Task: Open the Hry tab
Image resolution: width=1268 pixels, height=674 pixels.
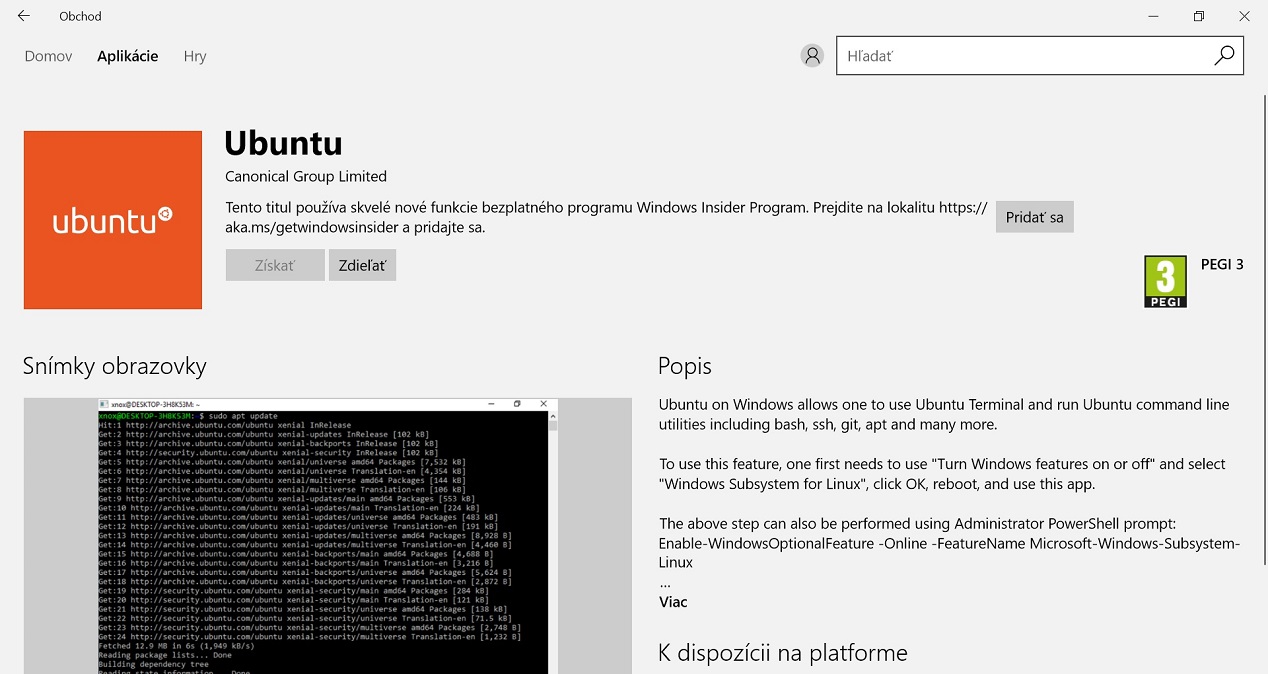Action: [x=195, y=56]
